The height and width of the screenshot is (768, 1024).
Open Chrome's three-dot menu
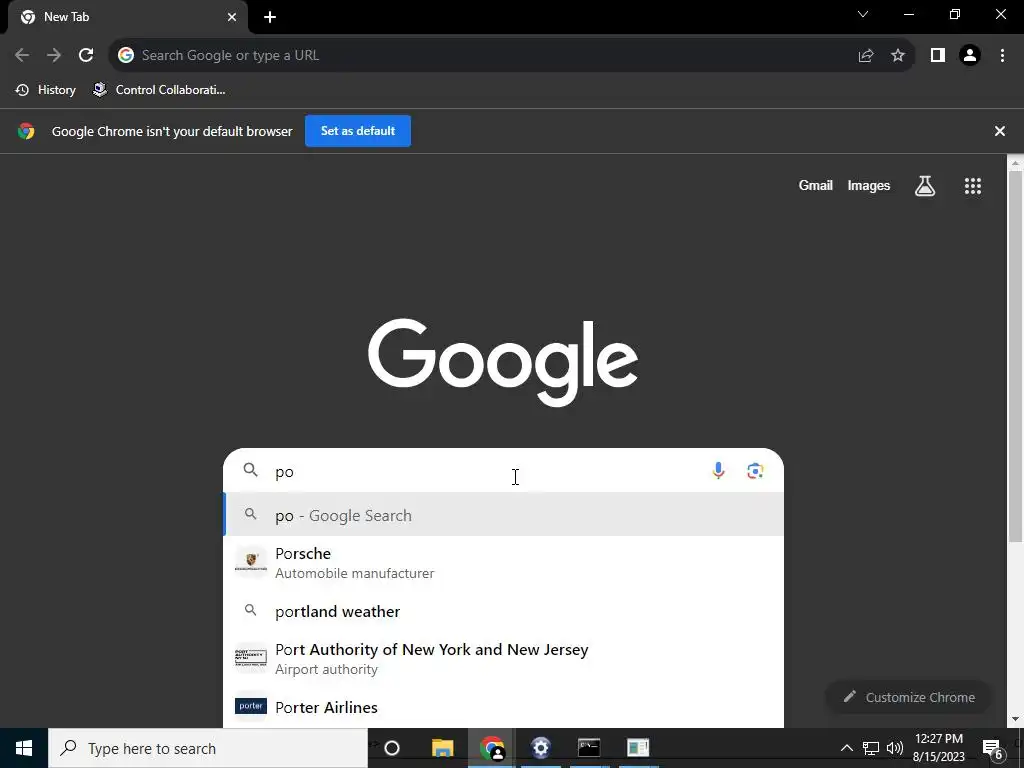[x=1002, y=56]
